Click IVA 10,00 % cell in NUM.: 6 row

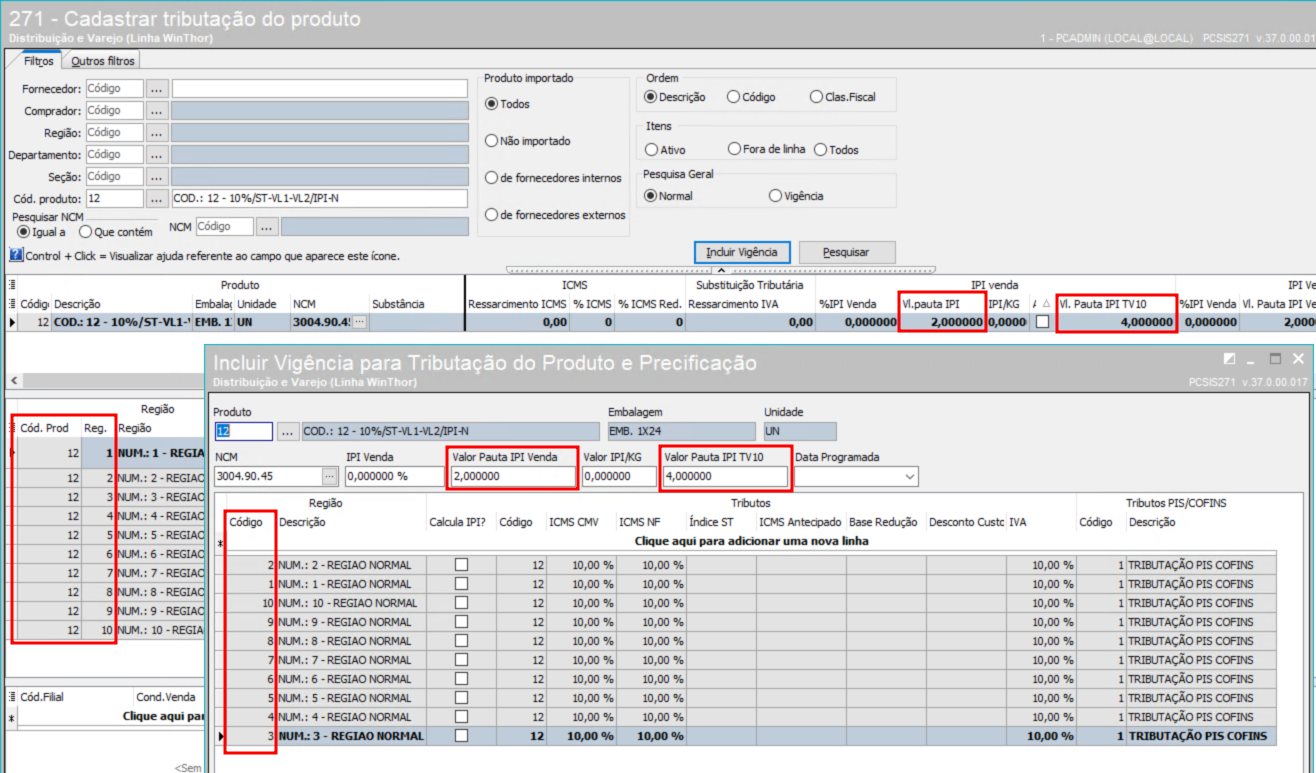[x=1041, y=679]
